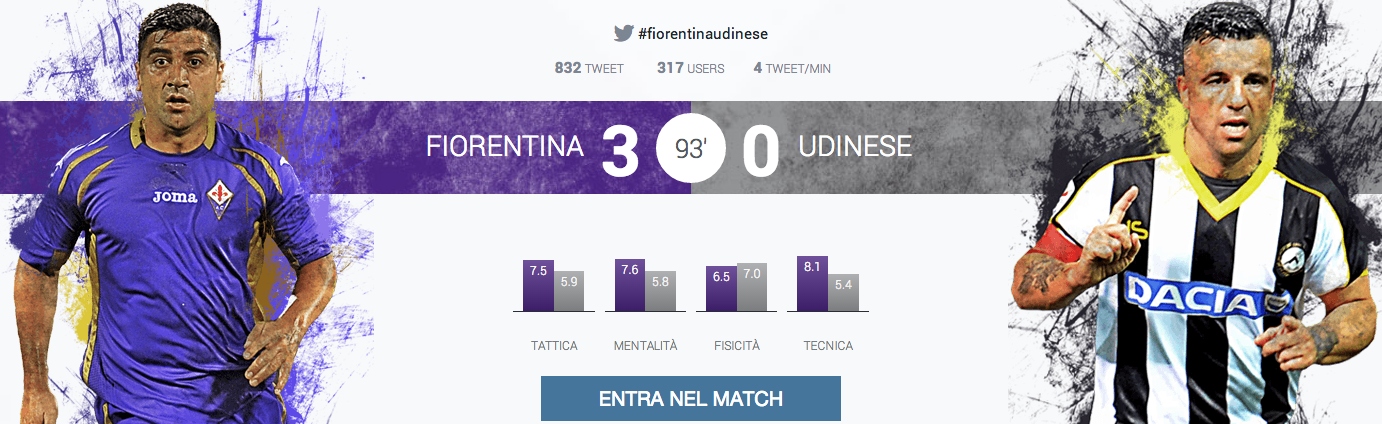Click the TATTICA label
Viewport: 1382px width, 424px height.
coord(554,346)
